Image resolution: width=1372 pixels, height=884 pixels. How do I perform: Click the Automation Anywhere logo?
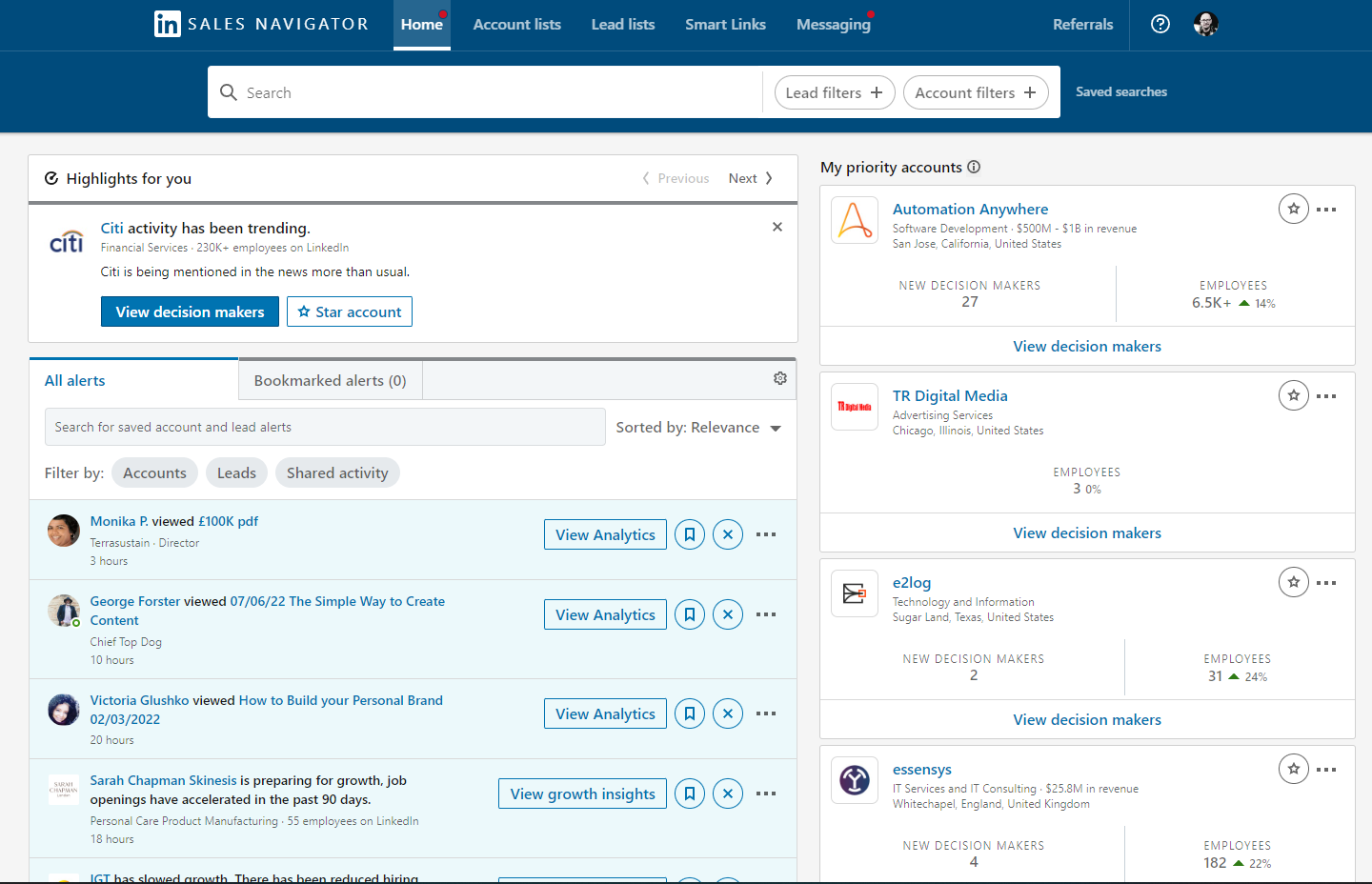(x=855, y=220)
